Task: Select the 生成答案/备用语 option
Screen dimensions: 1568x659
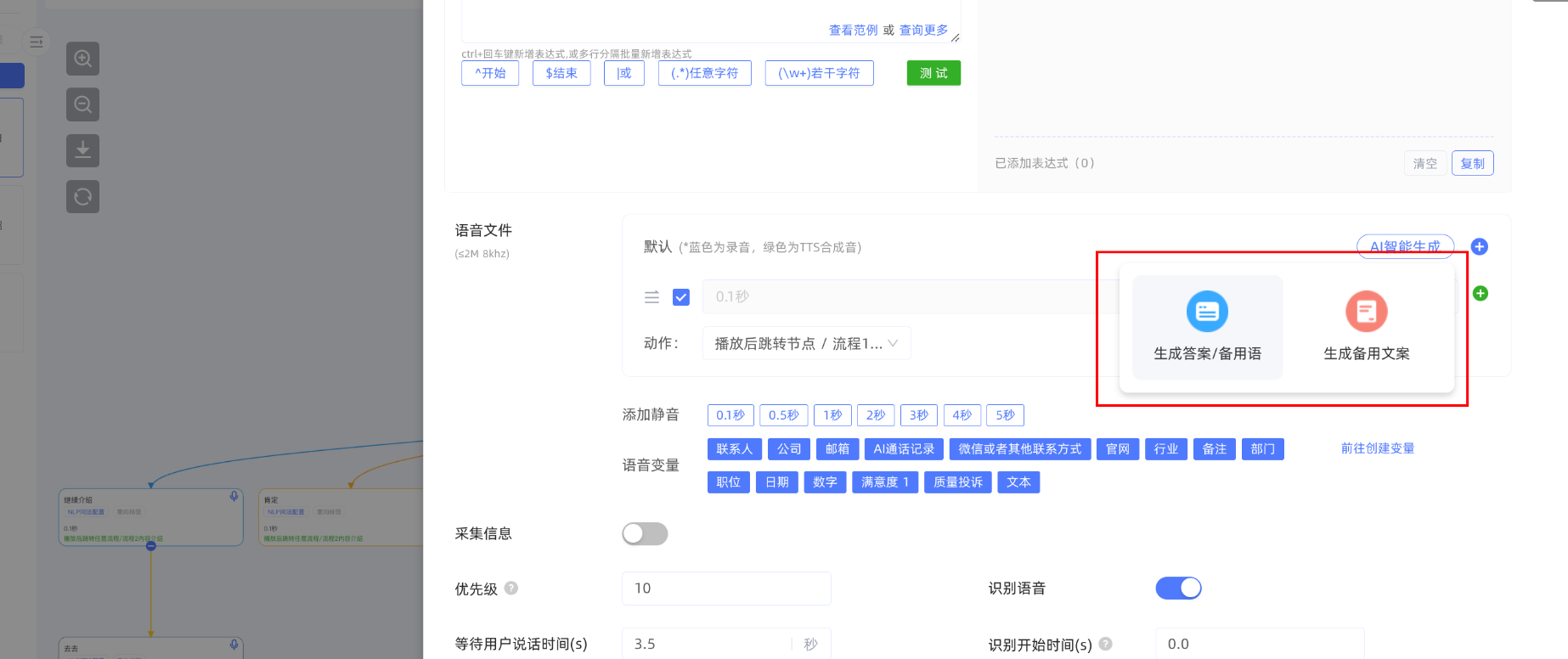Action: (1206, 327)
